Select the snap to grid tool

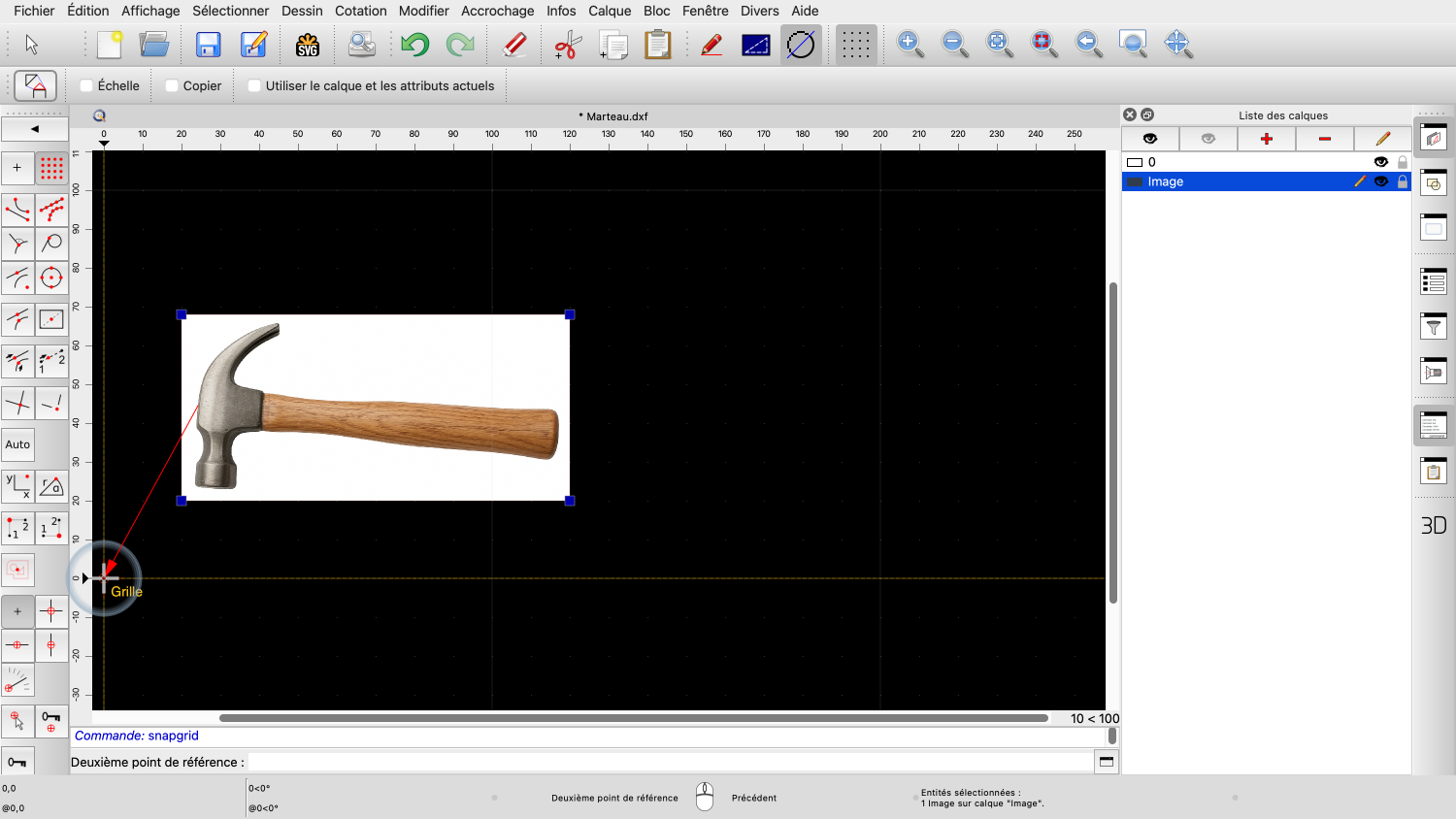point(51,168)
